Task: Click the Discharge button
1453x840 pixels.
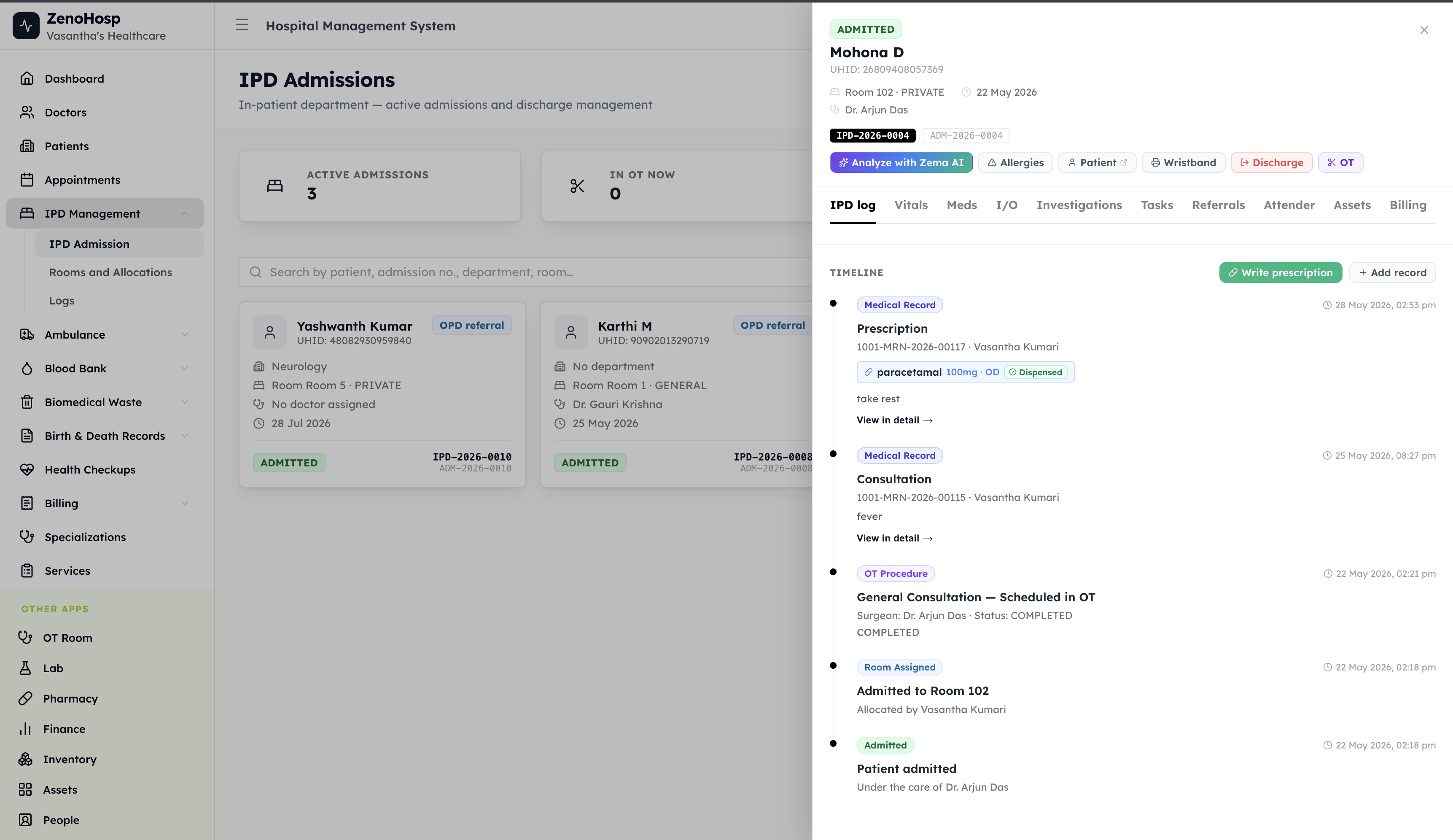Action: click(x=1271, y=163)
